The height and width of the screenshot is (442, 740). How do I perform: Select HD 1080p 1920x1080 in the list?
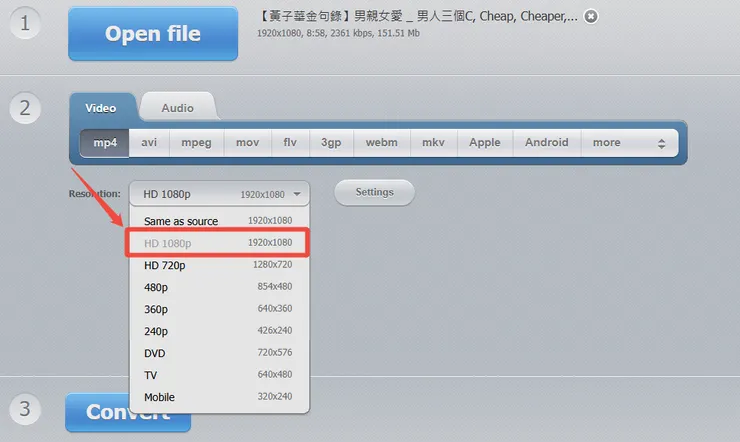coord(218,242)
